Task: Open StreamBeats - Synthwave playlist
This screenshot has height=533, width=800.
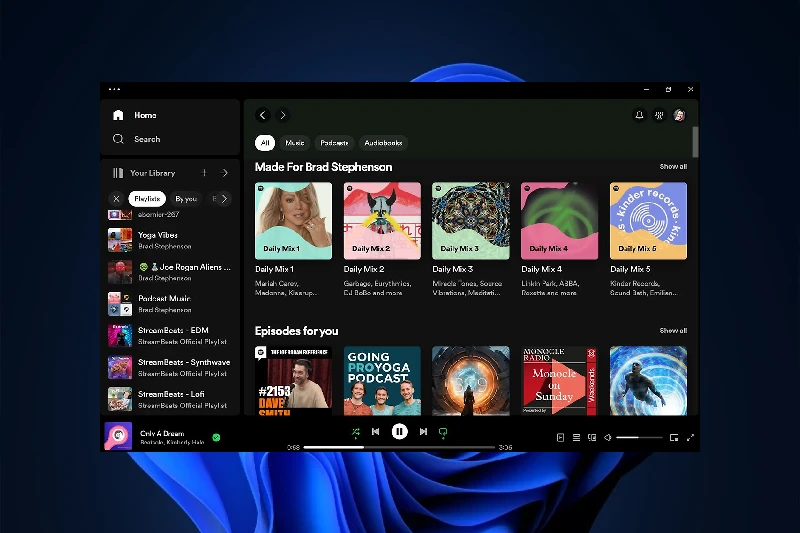Action: coord(170,368)
